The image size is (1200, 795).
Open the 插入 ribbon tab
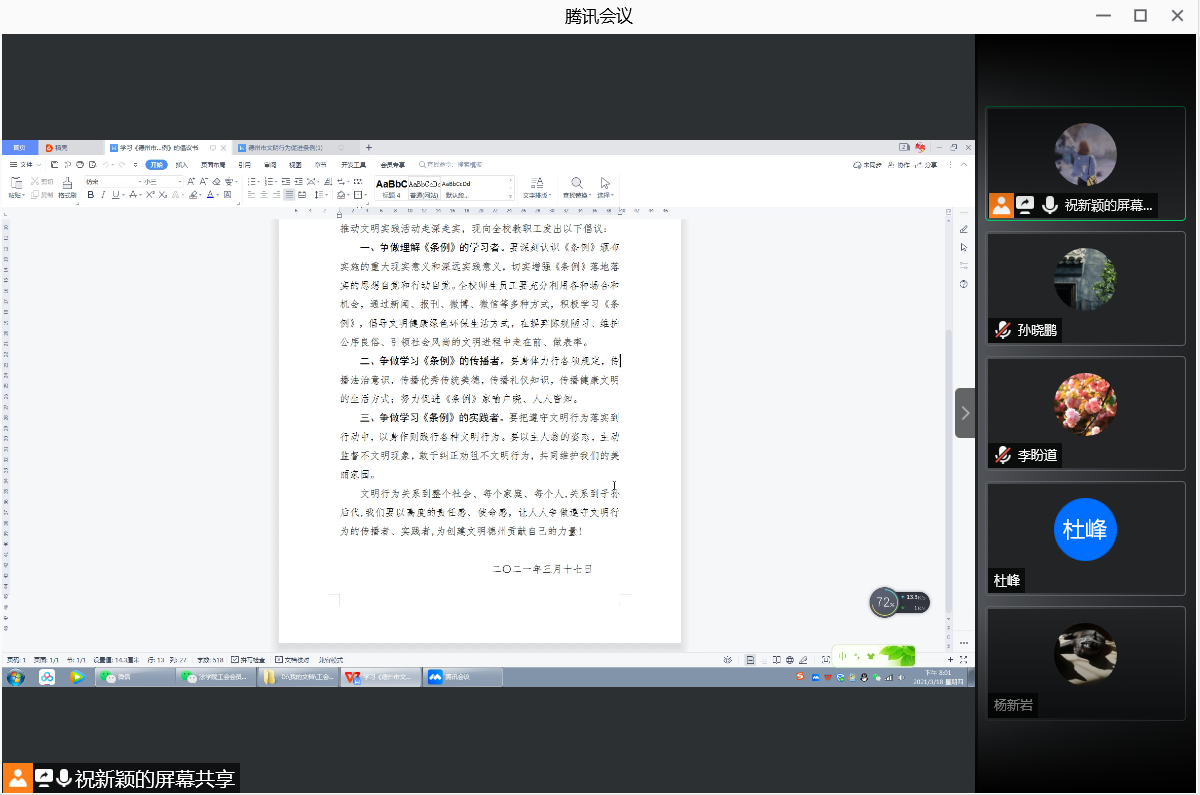tap(182, 164)
